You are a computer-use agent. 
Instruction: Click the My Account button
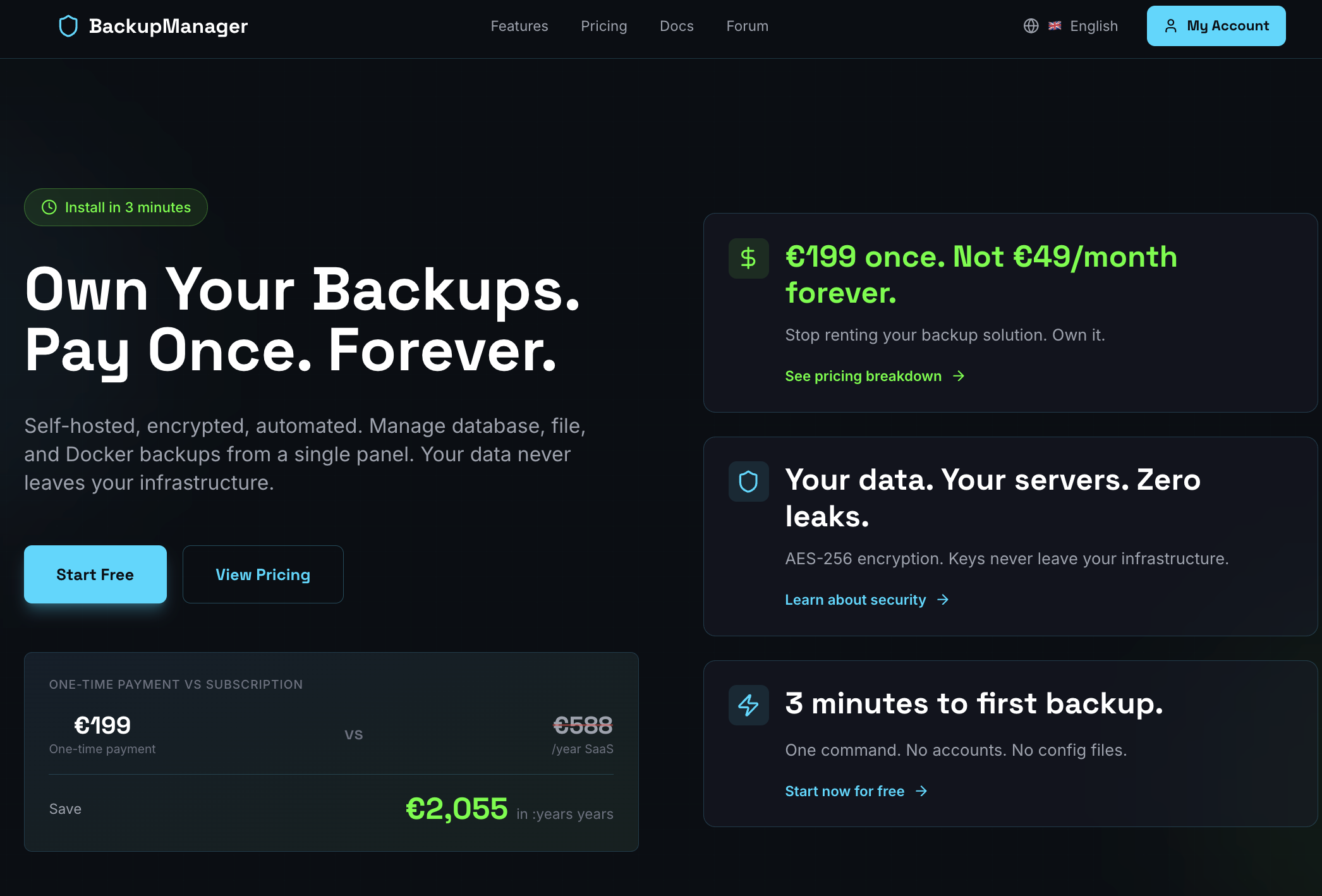(x=1215, y=26)
